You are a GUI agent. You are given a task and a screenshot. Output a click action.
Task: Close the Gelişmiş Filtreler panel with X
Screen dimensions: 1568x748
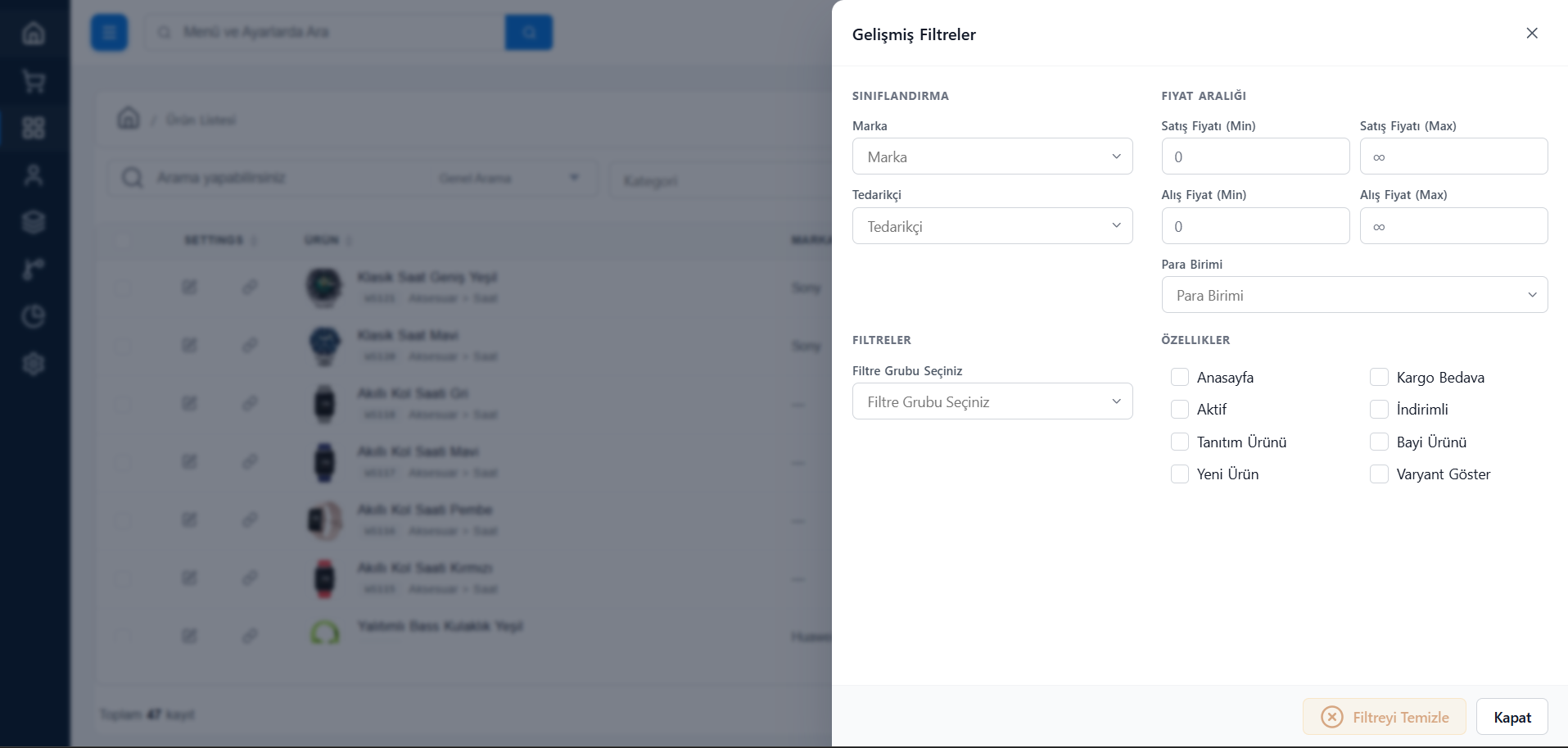tap(1532, 34)
